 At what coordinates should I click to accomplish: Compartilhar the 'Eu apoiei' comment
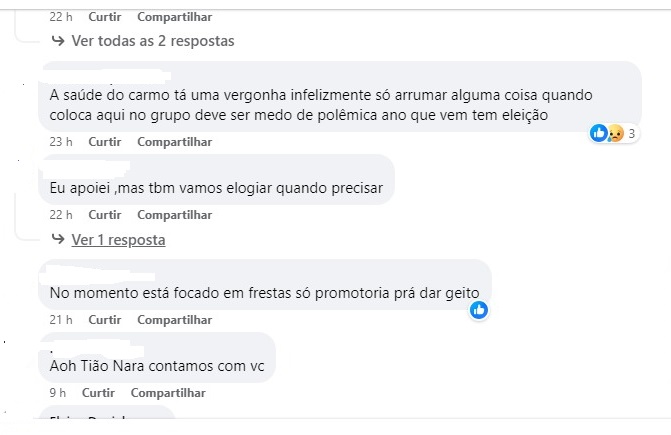[174, 215]
